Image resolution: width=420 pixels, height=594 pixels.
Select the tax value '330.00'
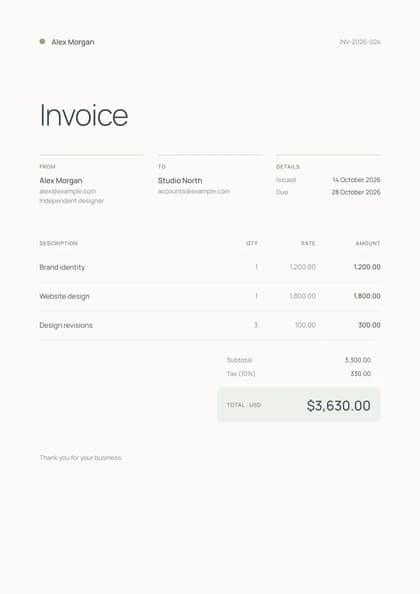pyautogui.click(x=361, y=374)
